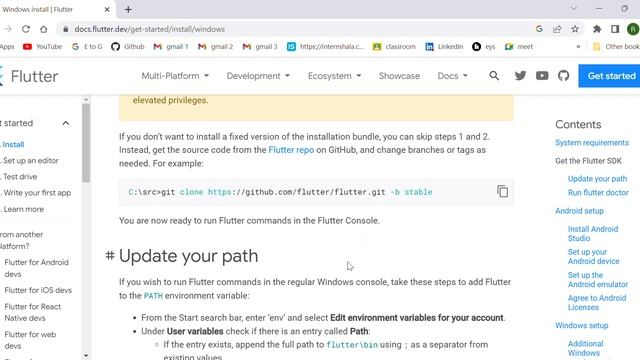Open Flutter for Android devs
Image resolution: width=640 pixels, height=360 pixels.
36,268
